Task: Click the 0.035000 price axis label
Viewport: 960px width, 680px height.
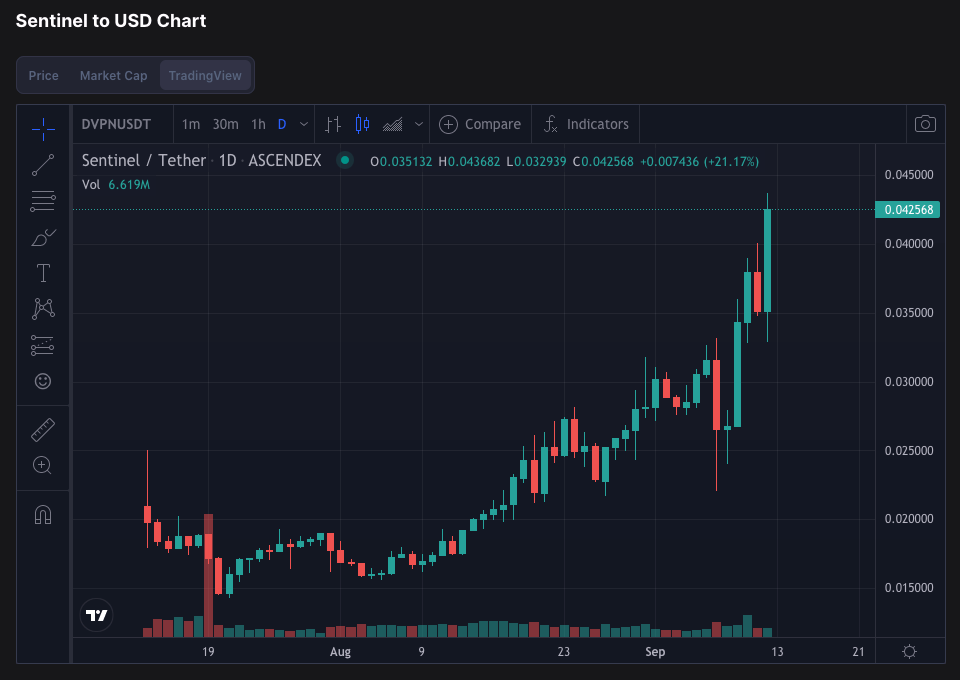Action: point(909,313)
